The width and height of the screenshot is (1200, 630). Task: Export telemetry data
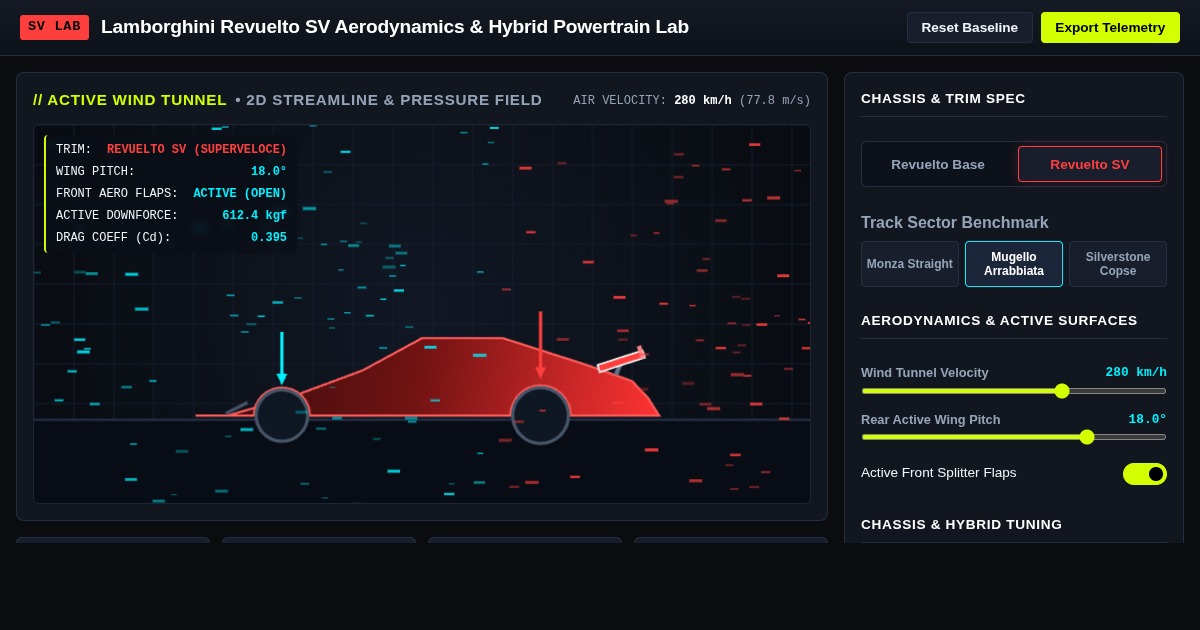1110,27
